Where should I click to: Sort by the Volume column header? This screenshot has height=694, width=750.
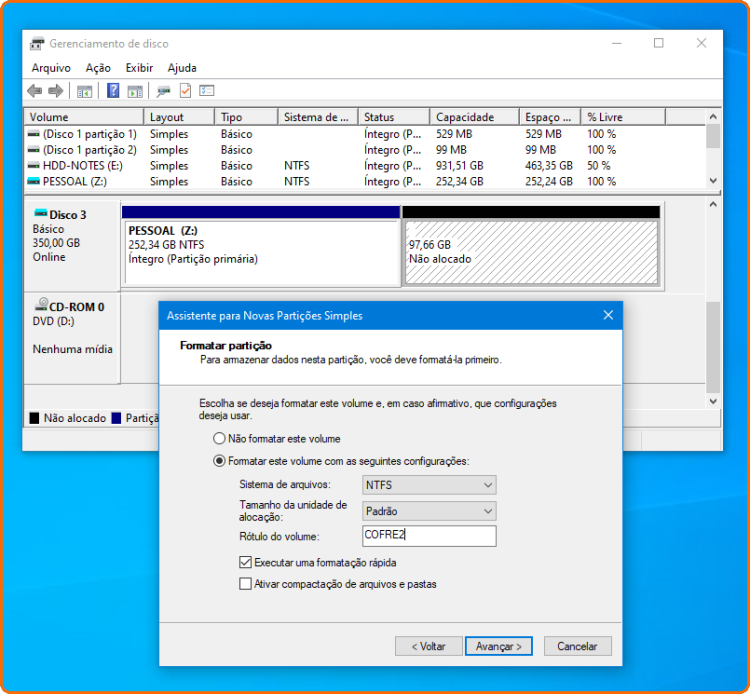84,117
